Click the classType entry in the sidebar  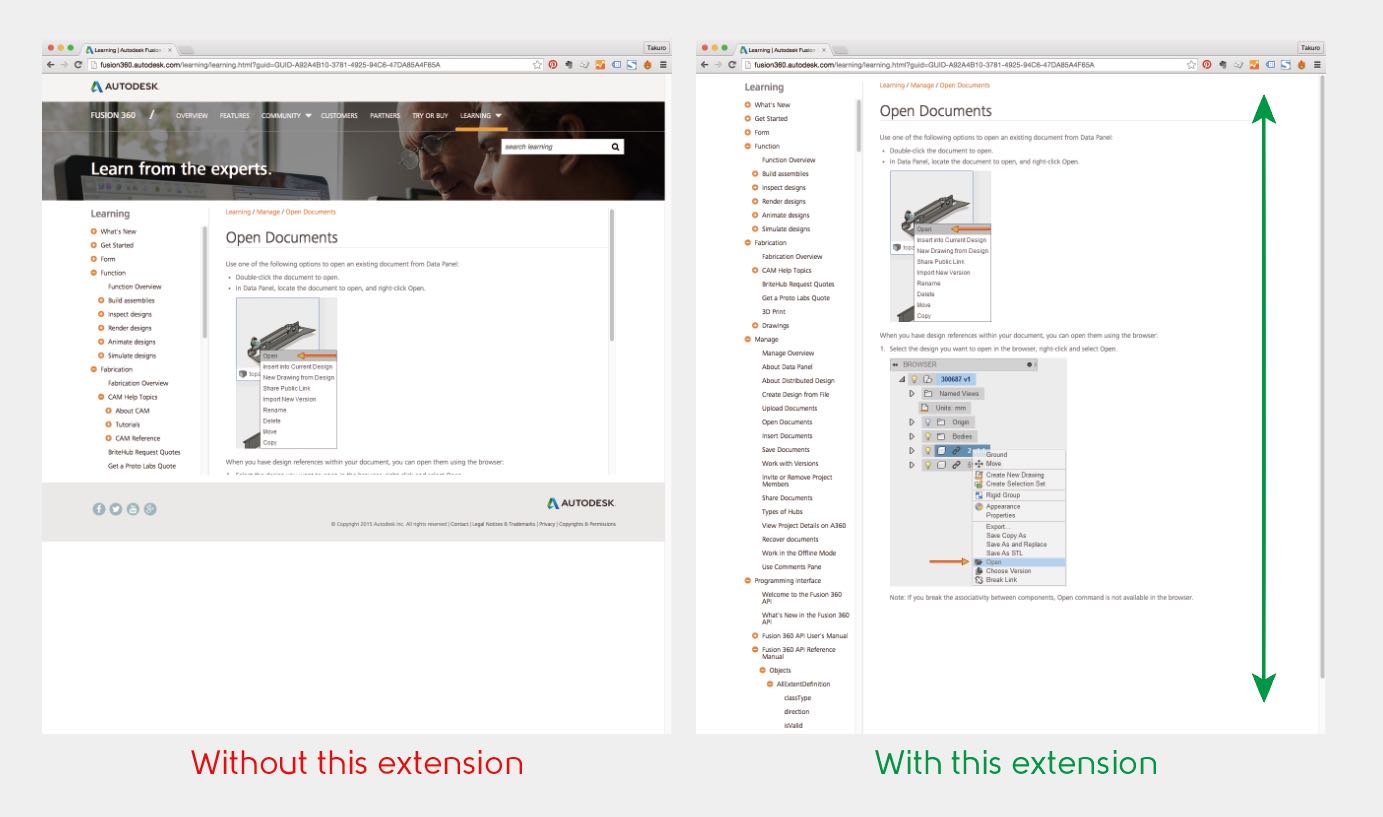[x=797, y=698]
